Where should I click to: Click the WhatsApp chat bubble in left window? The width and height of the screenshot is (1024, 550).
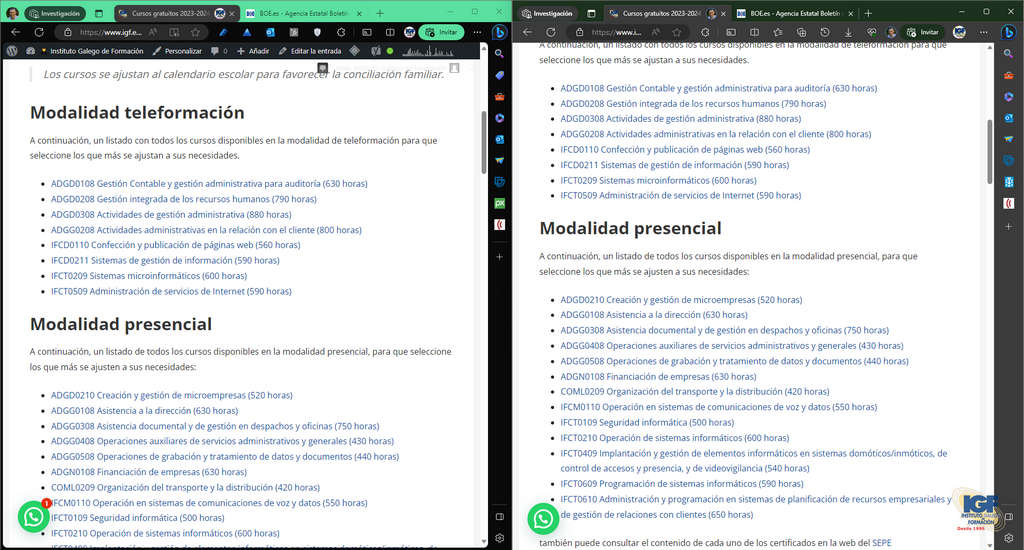[x=34, y=516]
